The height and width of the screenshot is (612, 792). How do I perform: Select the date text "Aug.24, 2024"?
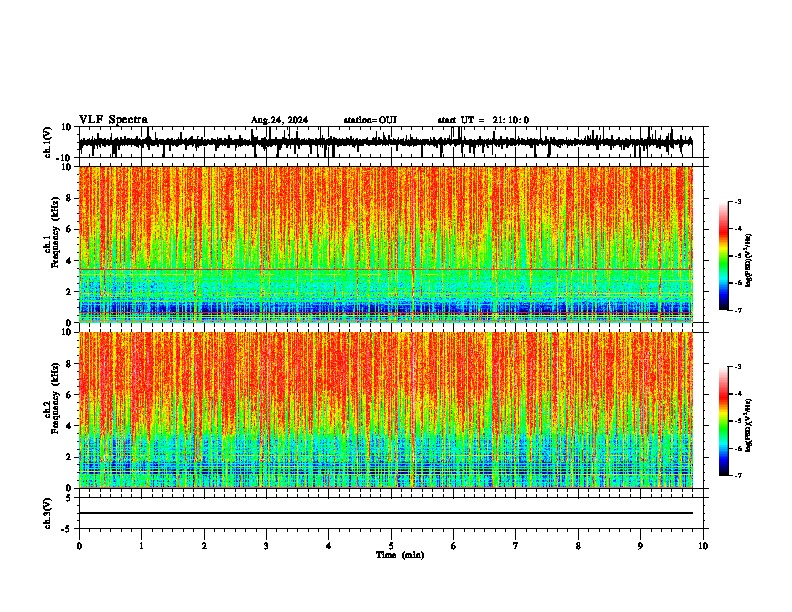[279, 120]
